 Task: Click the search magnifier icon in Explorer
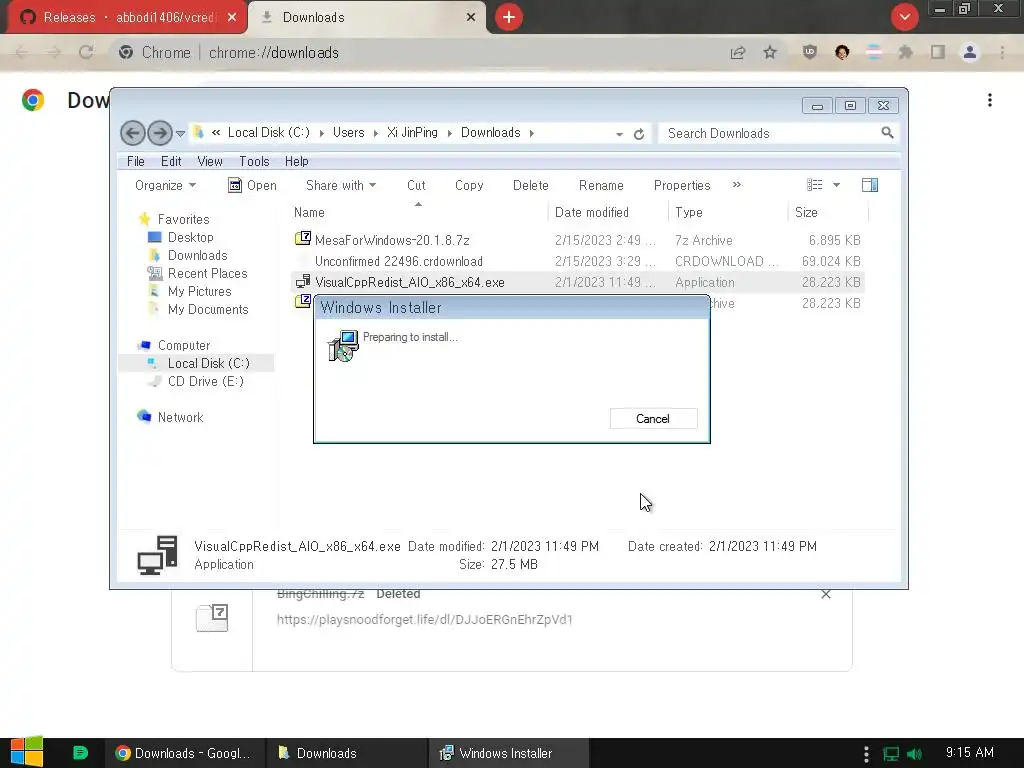887,133
